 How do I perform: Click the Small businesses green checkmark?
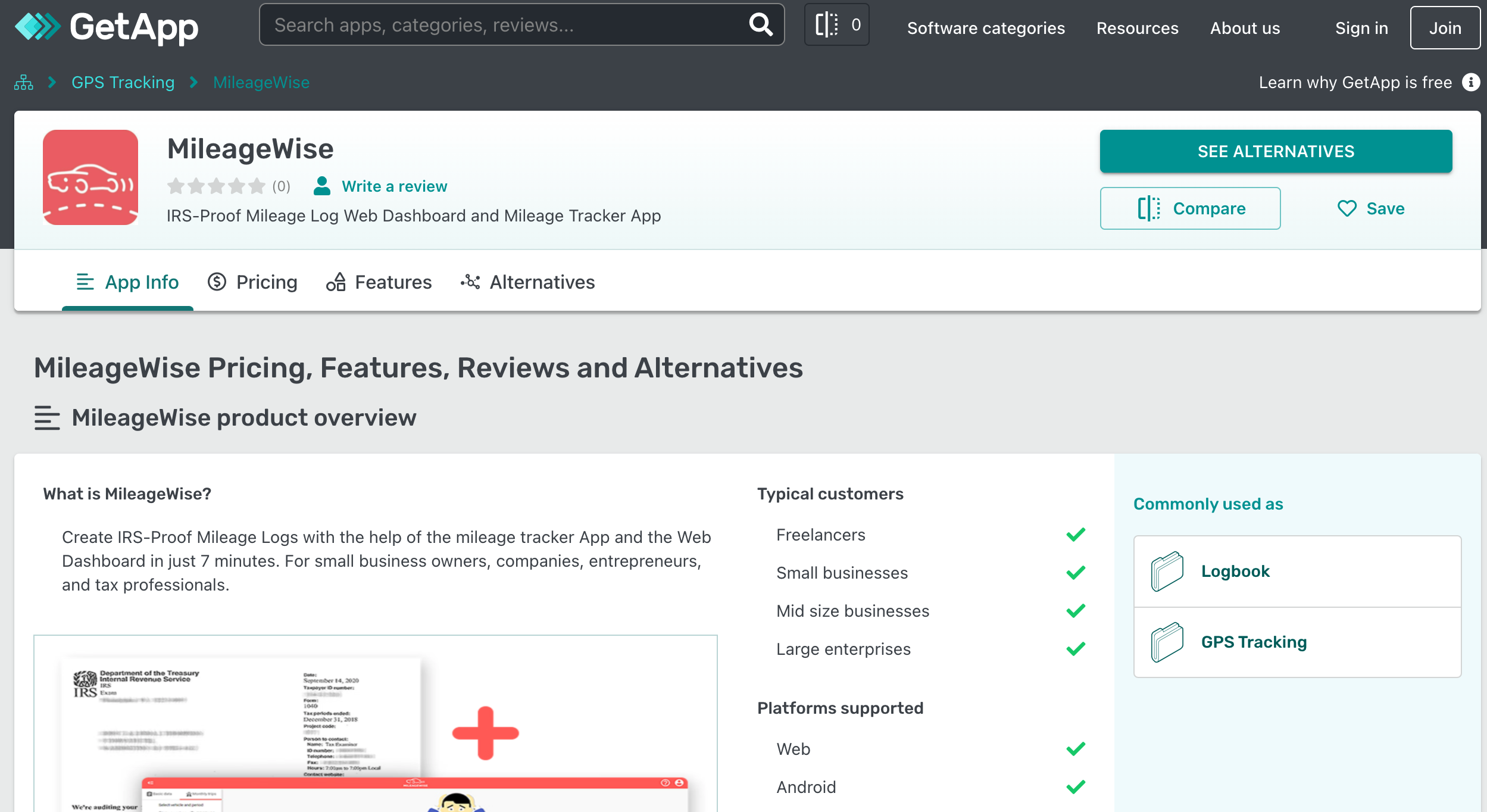click(x=1076, y=573)
